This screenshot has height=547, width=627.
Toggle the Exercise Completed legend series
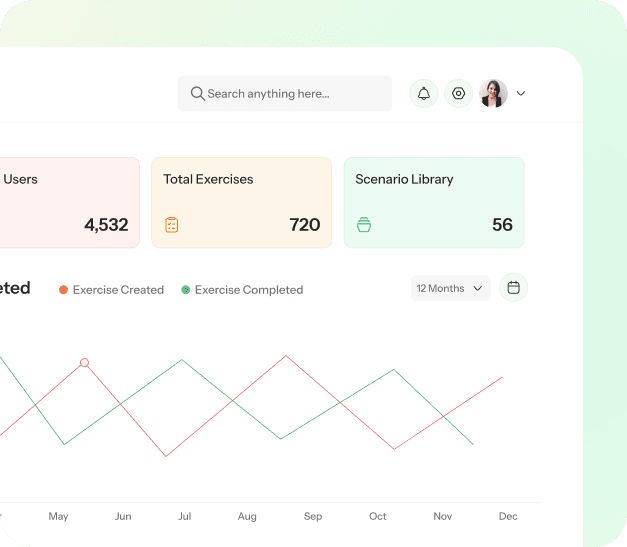point(242,290)
